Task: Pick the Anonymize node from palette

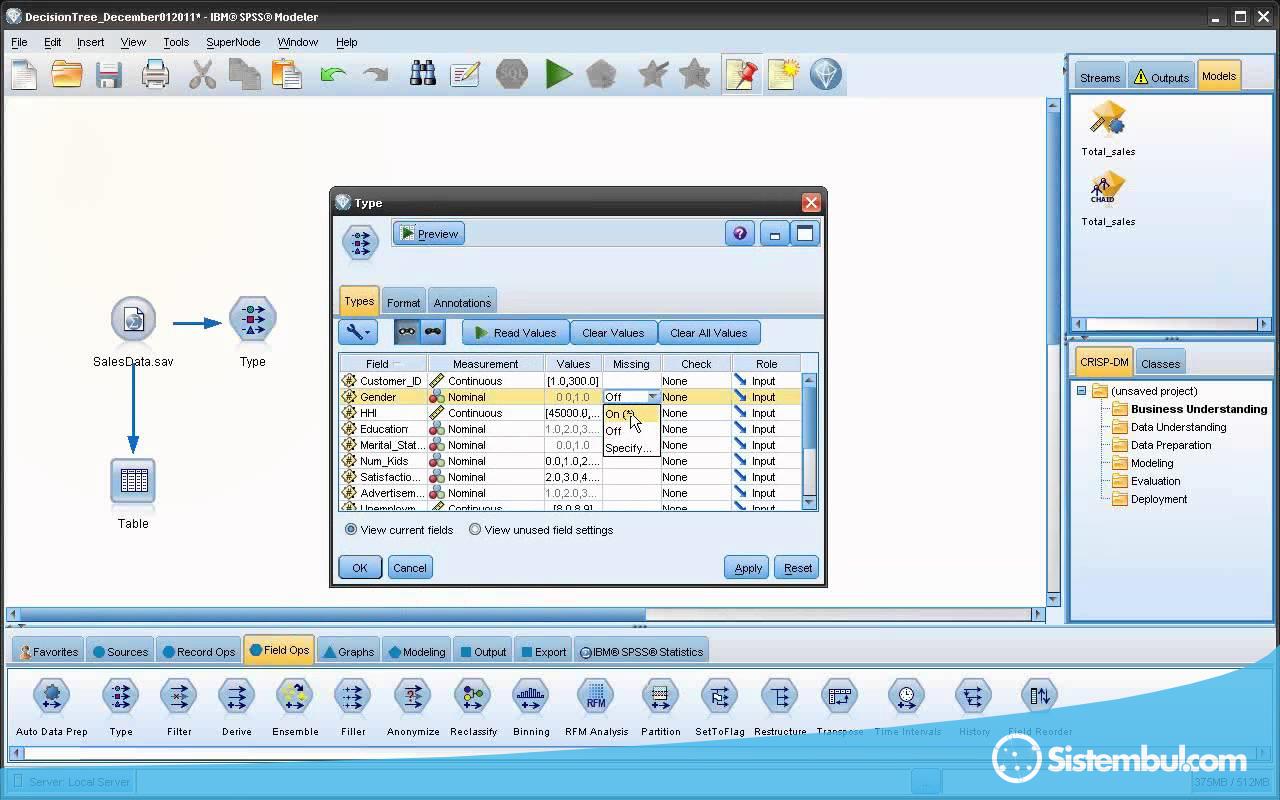Action: pyautogui.click(x=413, y=696)
